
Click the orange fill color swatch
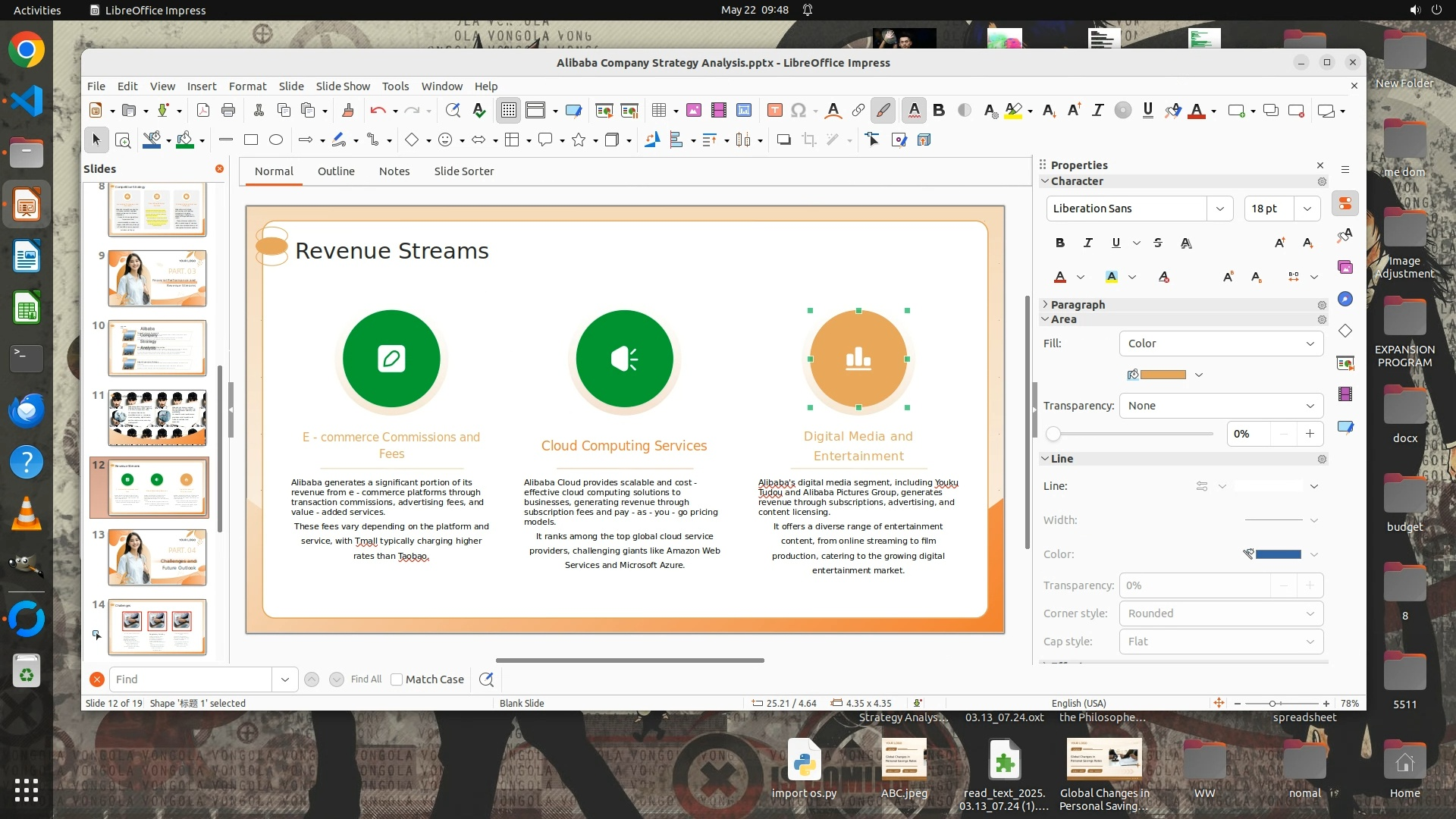coord(1163,375)
